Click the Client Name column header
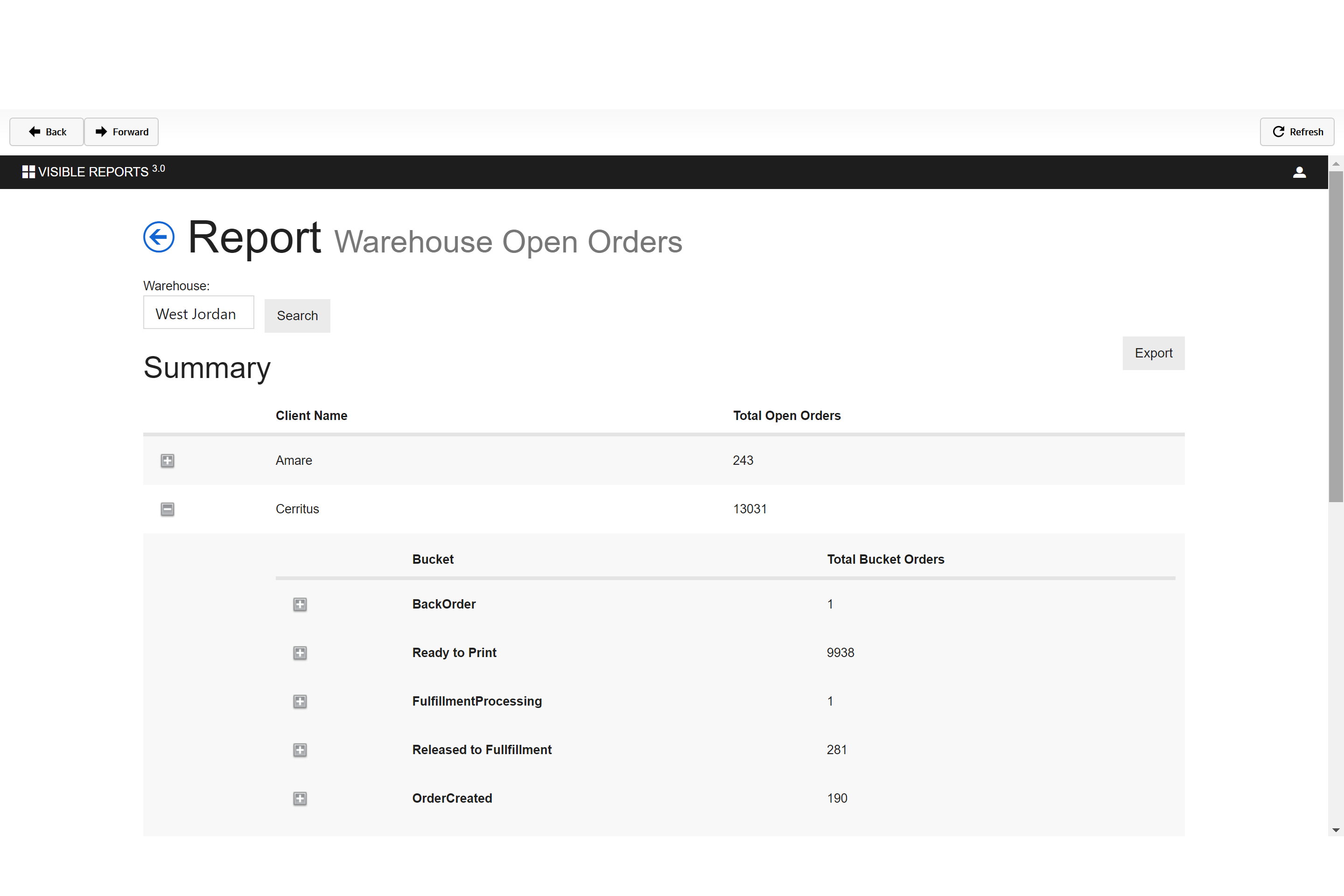The image size is (1344, 896). 311,415
